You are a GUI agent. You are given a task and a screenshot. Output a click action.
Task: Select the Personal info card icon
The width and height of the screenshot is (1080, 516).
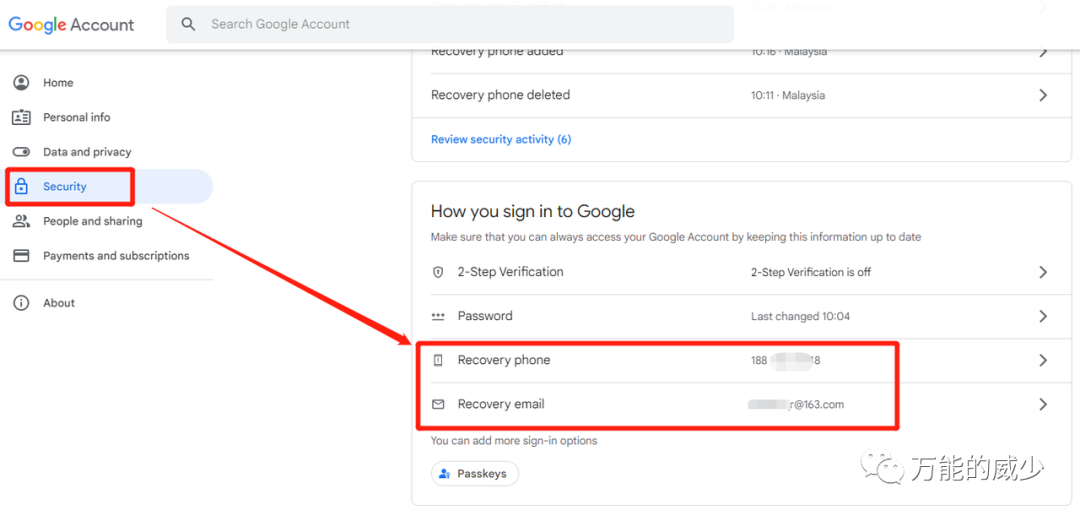(22, 117)
